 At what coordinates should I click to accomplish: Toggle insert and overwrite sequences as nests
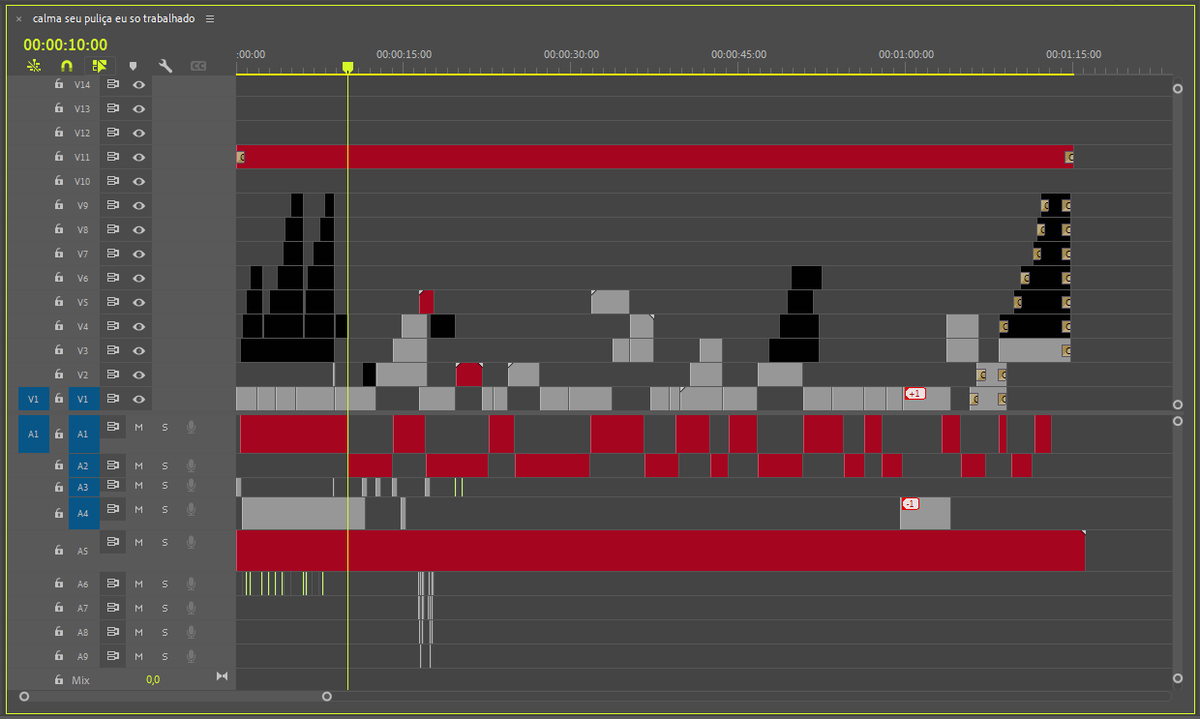(x=34, y=65)
